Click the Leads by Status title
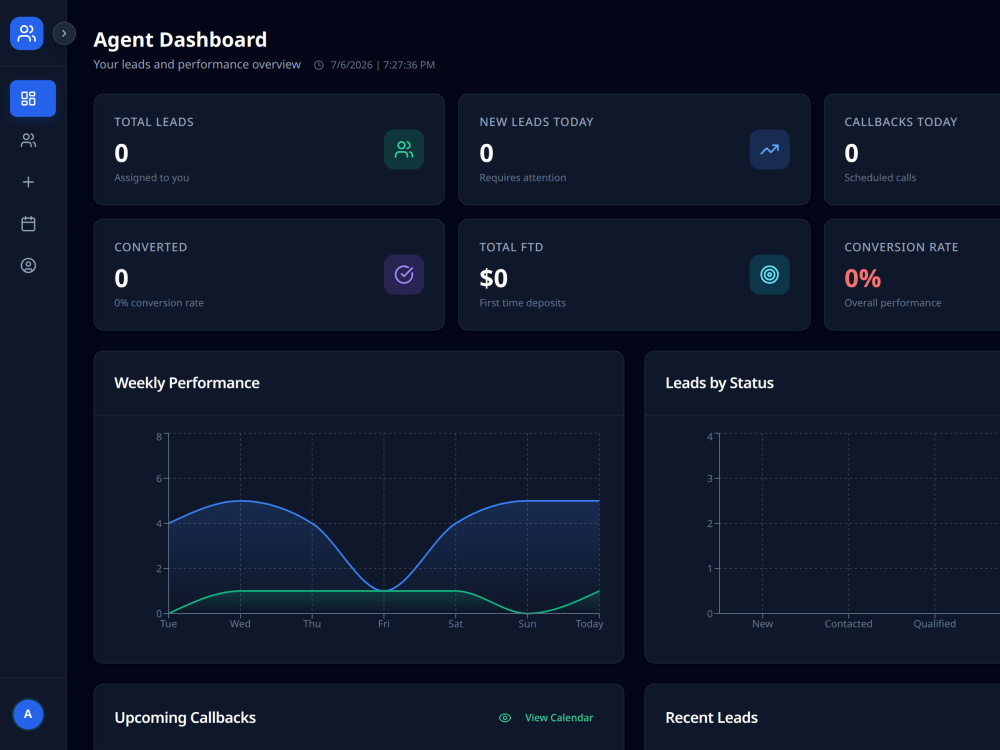This screenshot has width=1000, height=750. tap(719, 383)
